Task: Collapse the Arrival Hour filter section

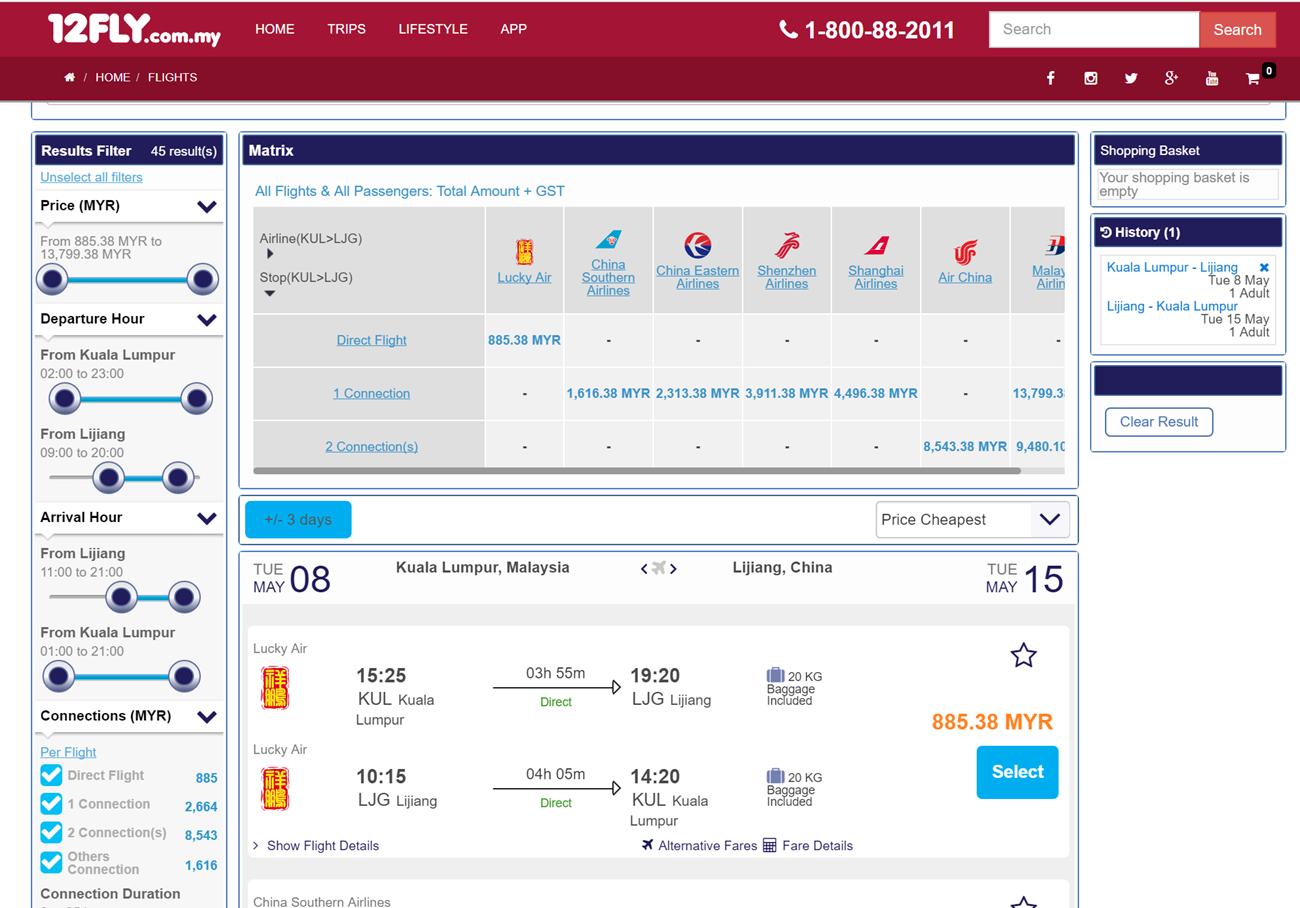Action: pyautogui.click(x=207, y=518)
